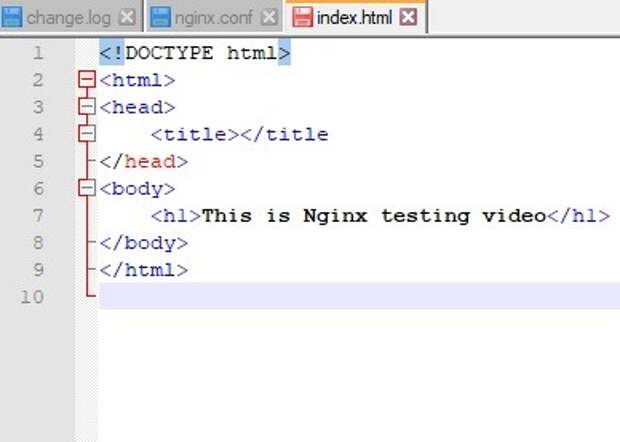
Task: Click the blue save icon on nginx.conf tab
Action: click(x=161, y=17)
